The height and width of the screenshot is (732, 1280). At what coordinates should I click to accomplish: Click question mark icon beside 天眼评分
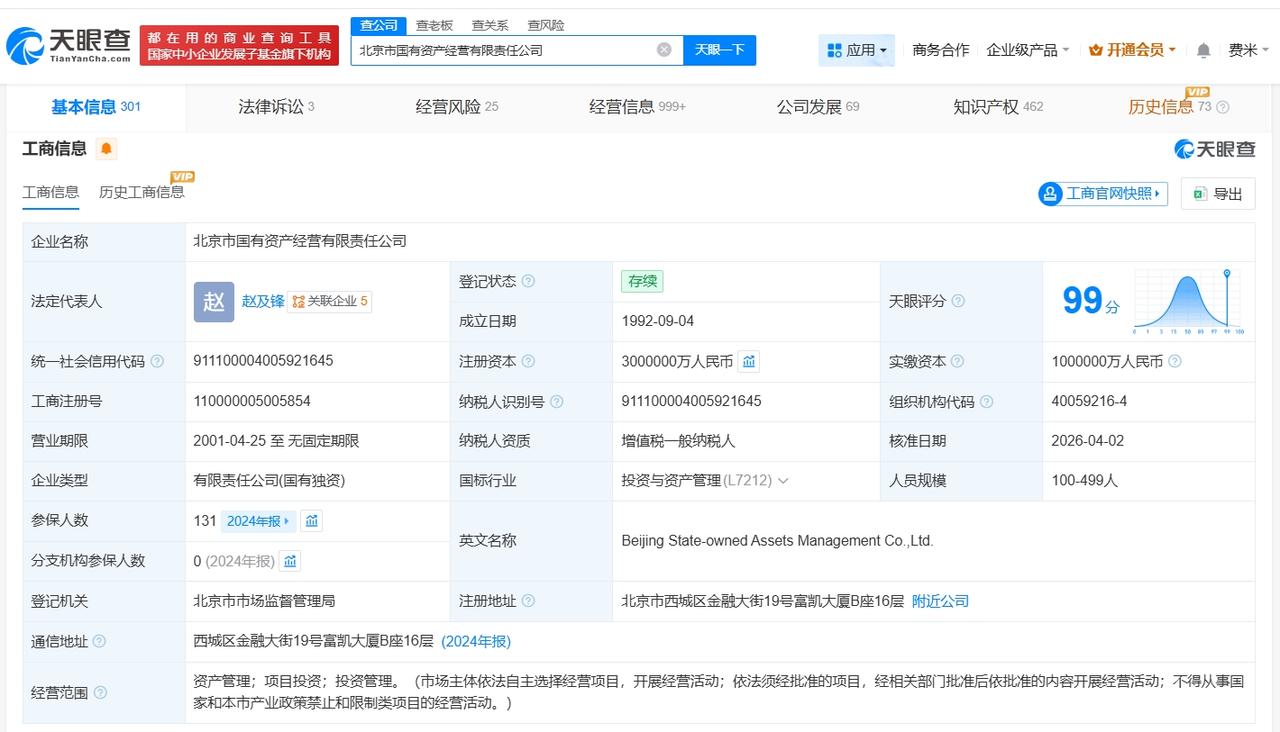click(958, 301)
